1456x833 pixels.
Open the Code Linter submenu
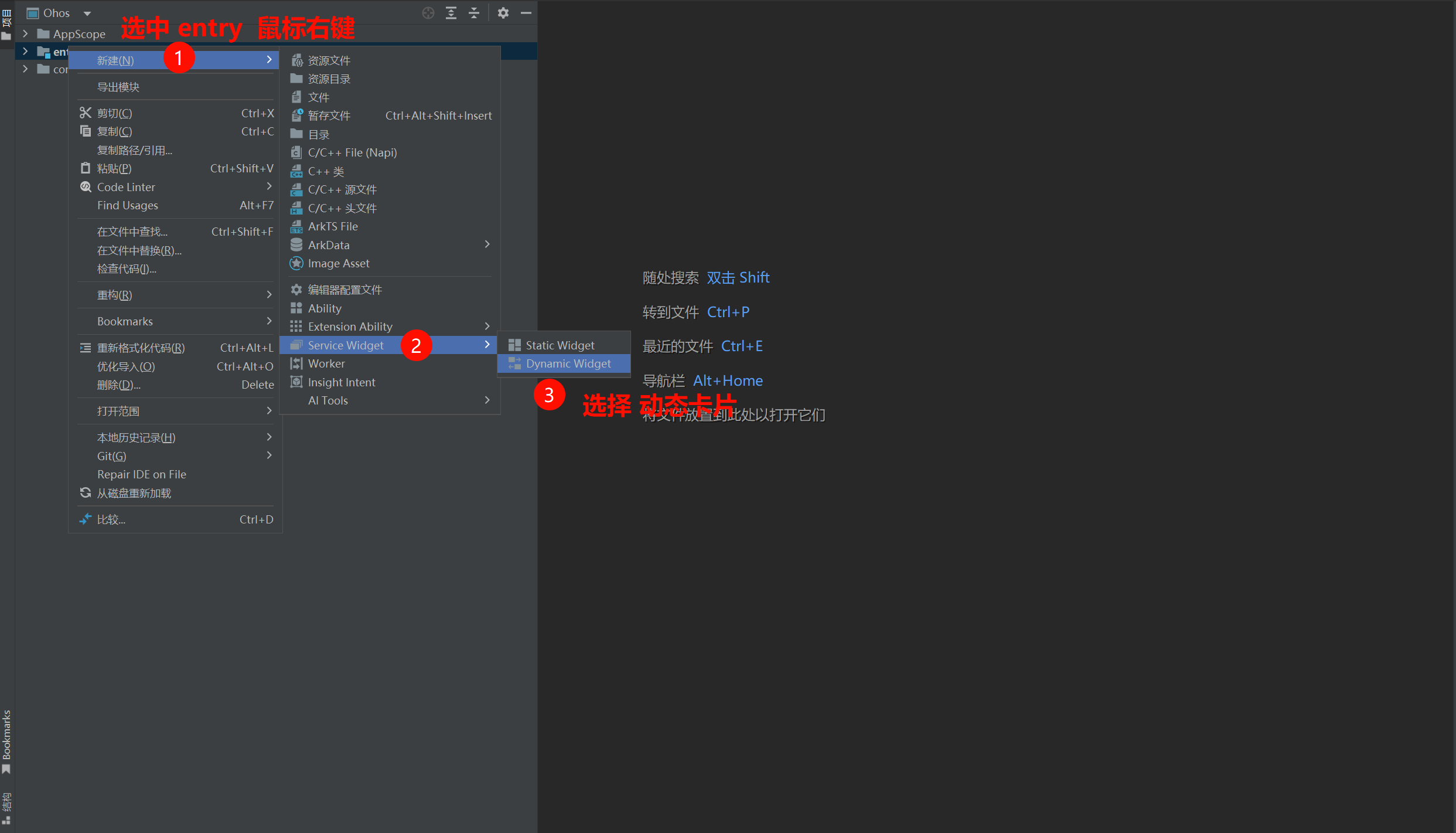[x=126, y=187]
